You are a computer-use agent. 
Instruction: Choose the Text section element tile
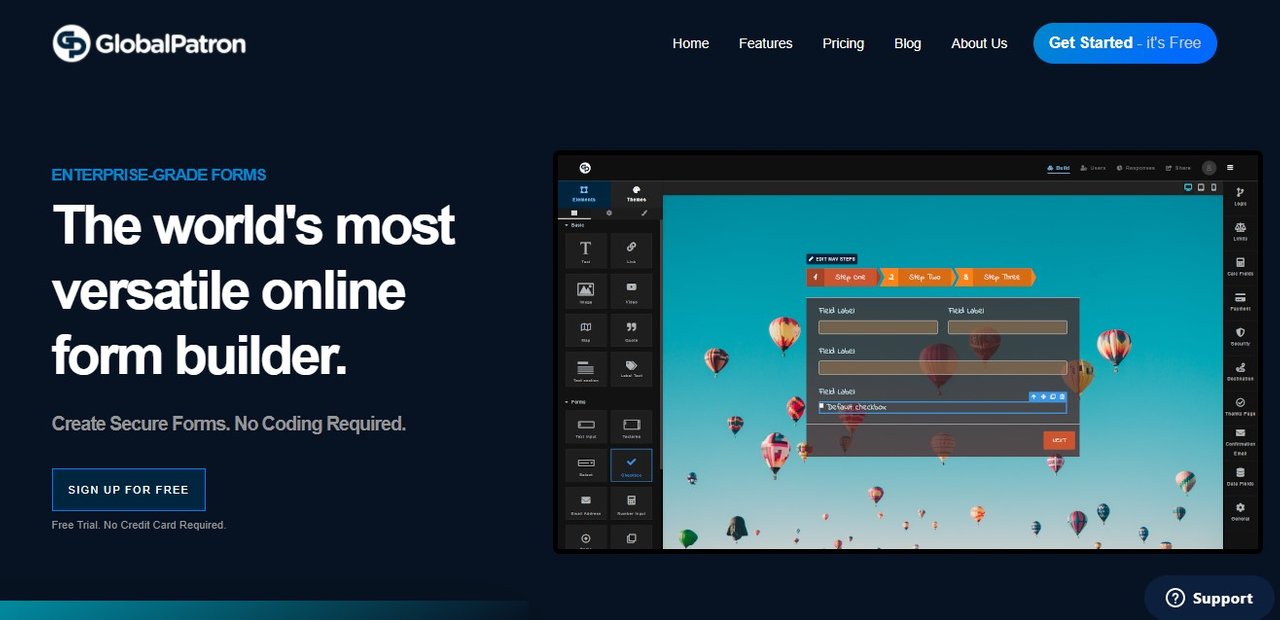click(586, 370)
